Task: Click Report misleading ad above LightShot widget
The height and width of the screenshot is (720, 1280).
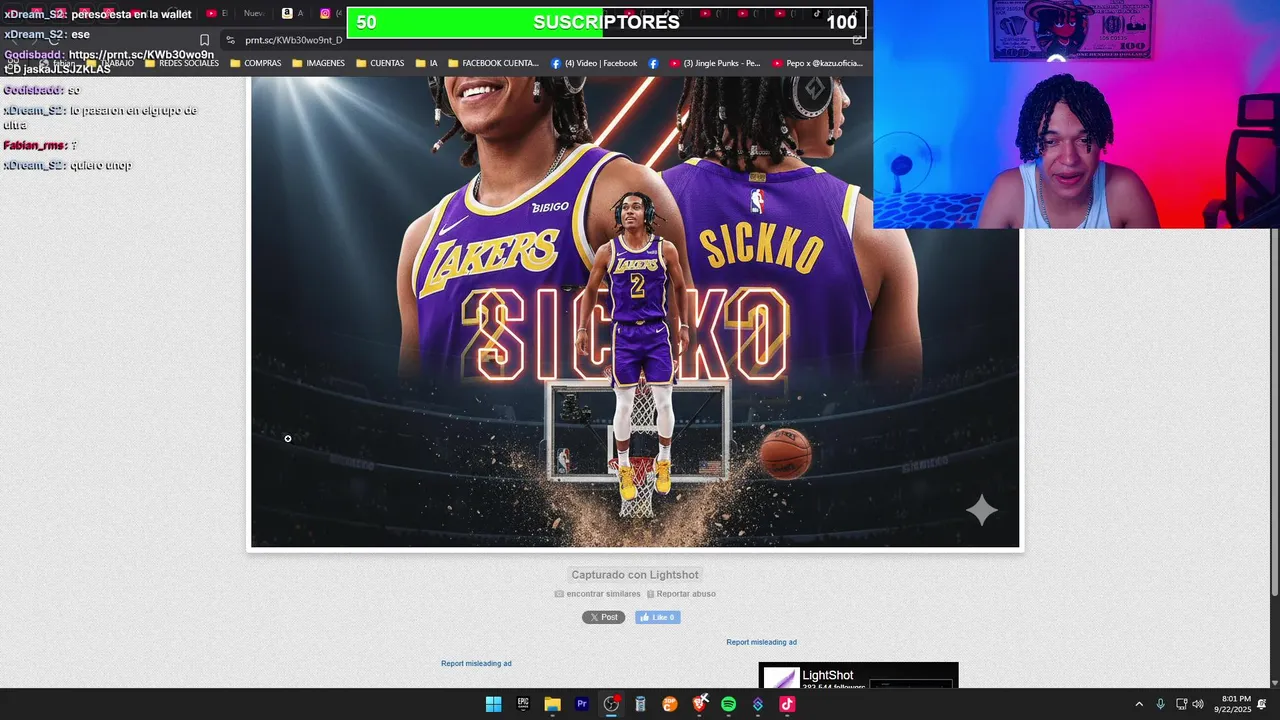Action: (761, 642)
